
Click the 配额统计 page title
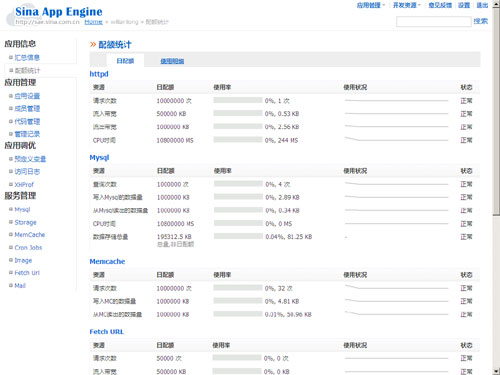(115, 45)
